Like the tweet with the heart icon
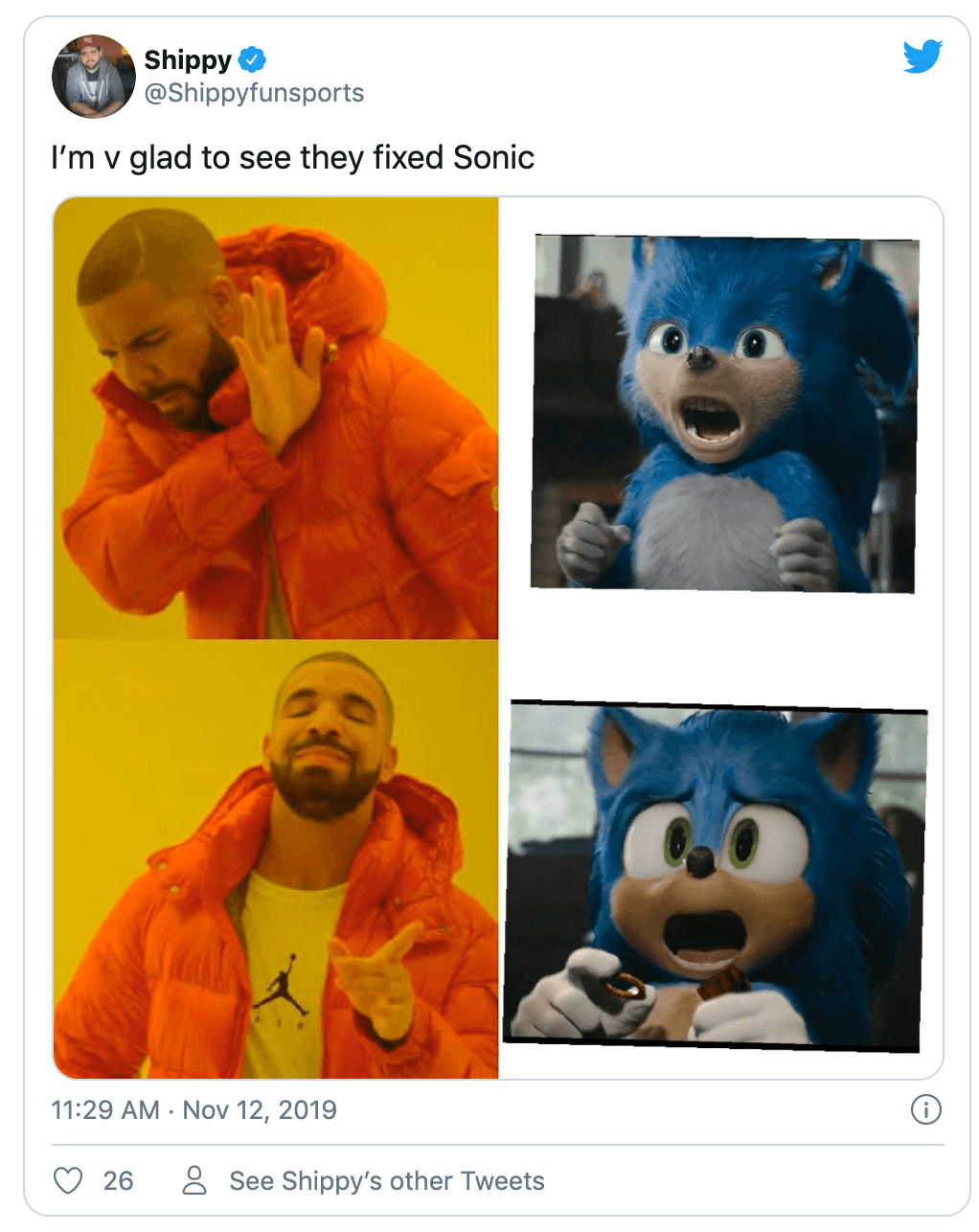 click(x=68, y=1180)
